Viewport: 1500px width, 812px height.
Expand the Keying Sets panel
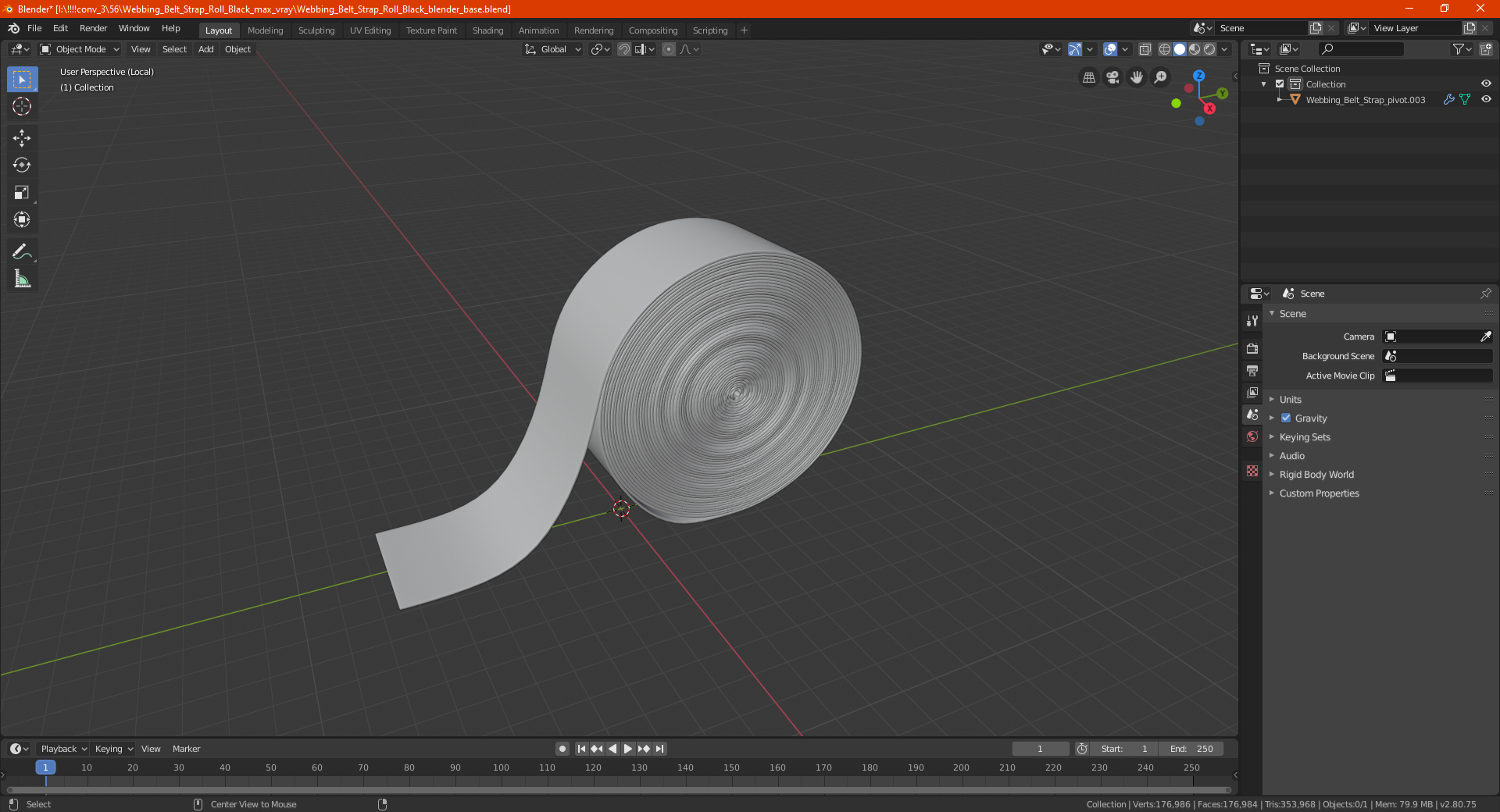1304,436
